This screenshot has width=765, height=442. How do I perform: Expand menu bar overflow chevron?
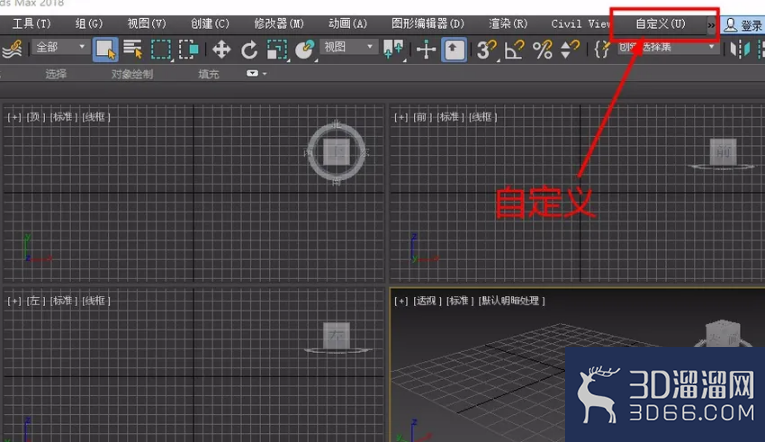(711, 24)
